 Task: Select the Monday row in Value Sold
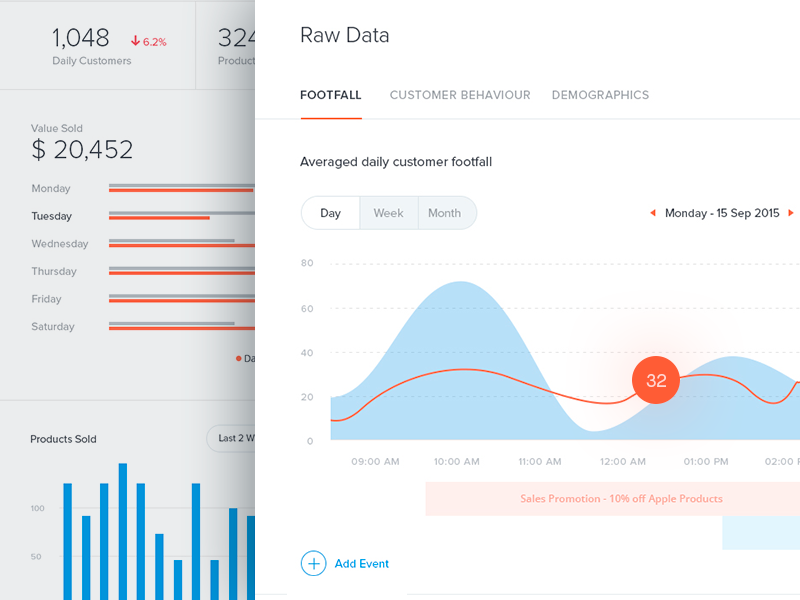click(51, 188)
